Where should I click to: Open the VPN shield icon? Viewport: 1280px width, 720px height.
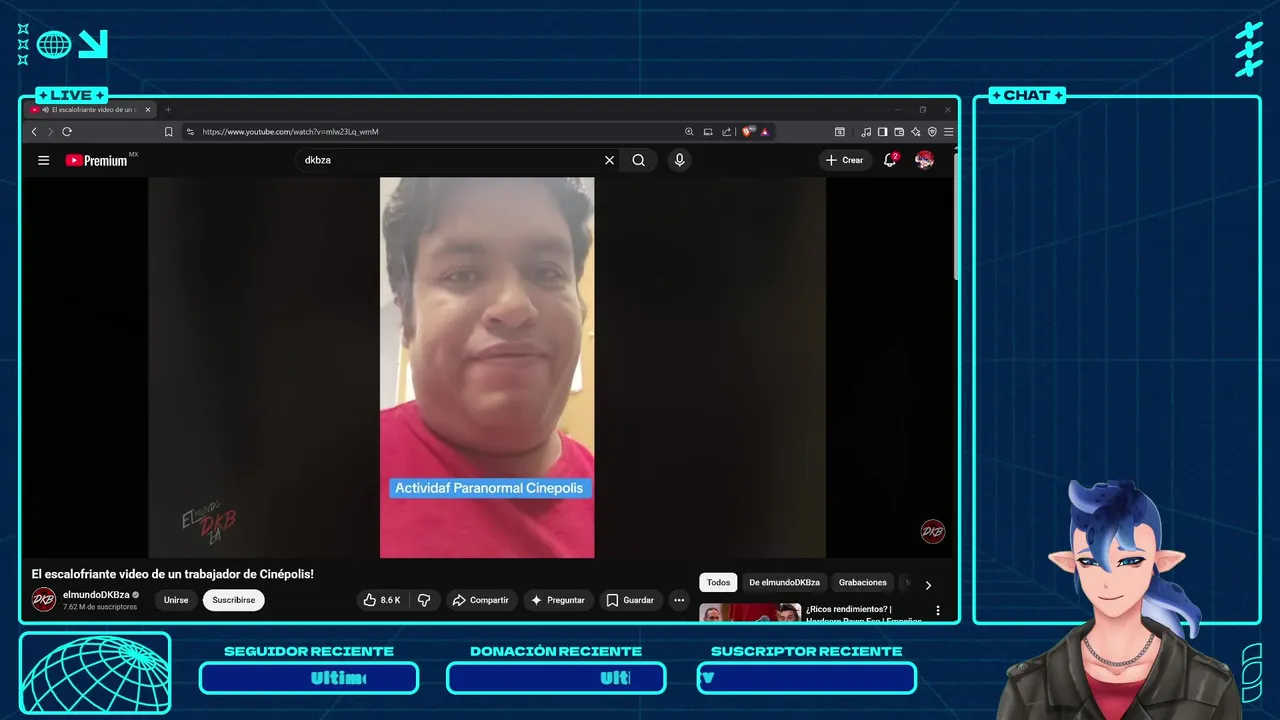[x=932, y=132]
